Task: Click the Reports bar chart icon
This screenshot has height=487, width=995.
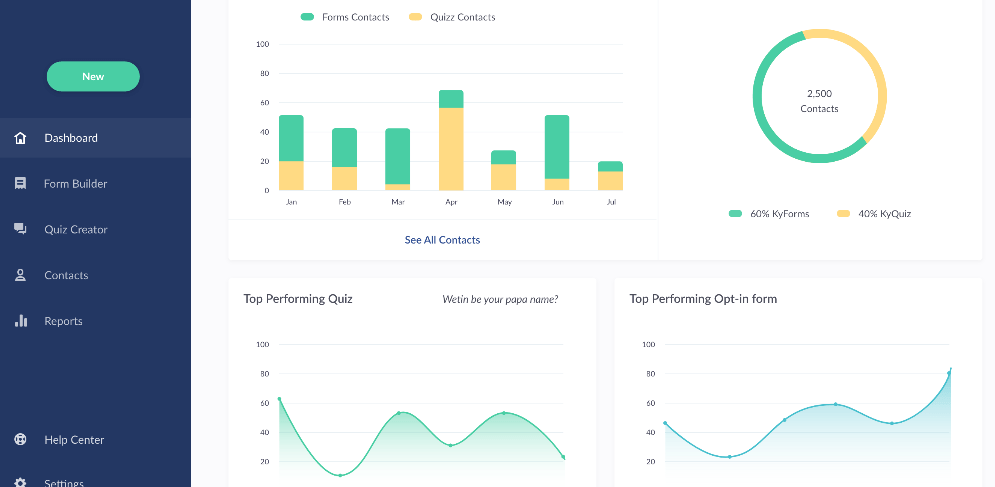Action: tap(20, 321)
